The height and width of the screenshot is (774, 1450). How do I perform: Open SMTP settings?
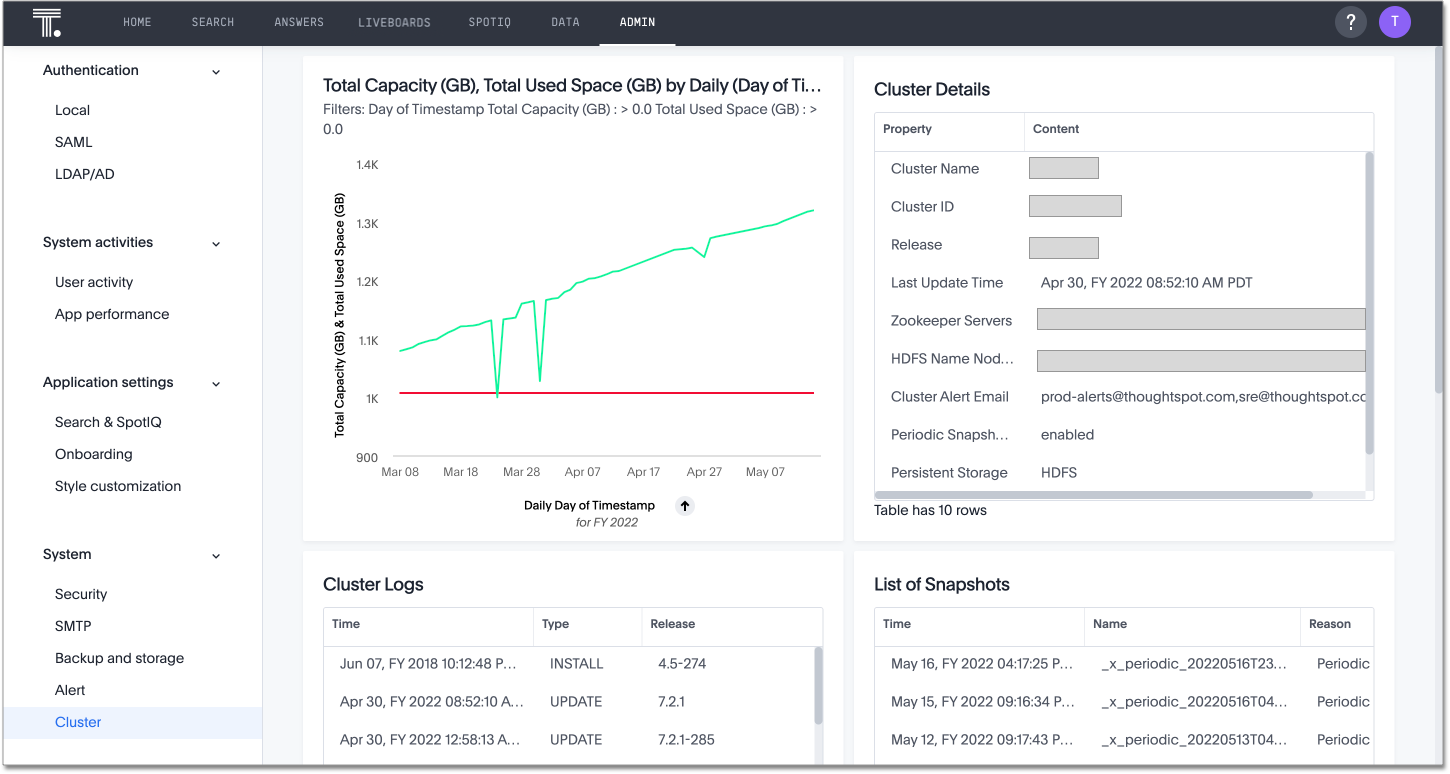pos(70,626)
